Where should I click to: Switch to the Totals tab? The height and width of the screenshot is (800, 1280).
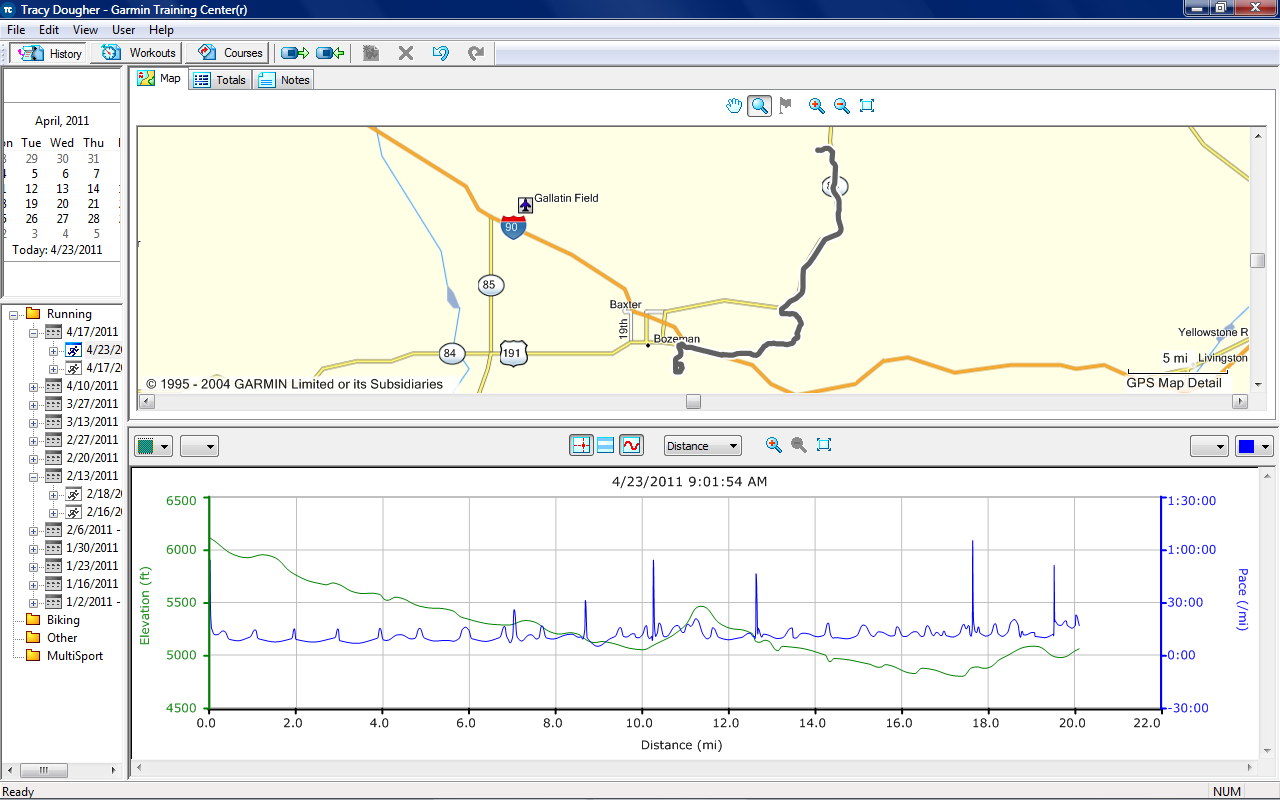point(219,80)
